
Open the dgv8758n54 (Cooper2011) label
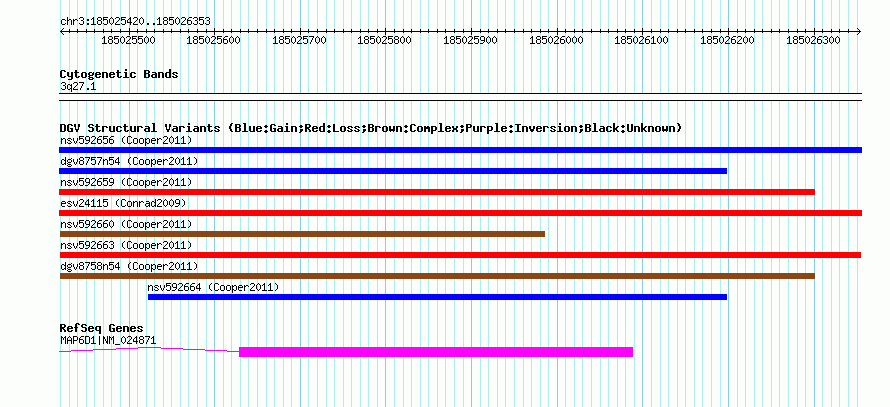[129, 266]
